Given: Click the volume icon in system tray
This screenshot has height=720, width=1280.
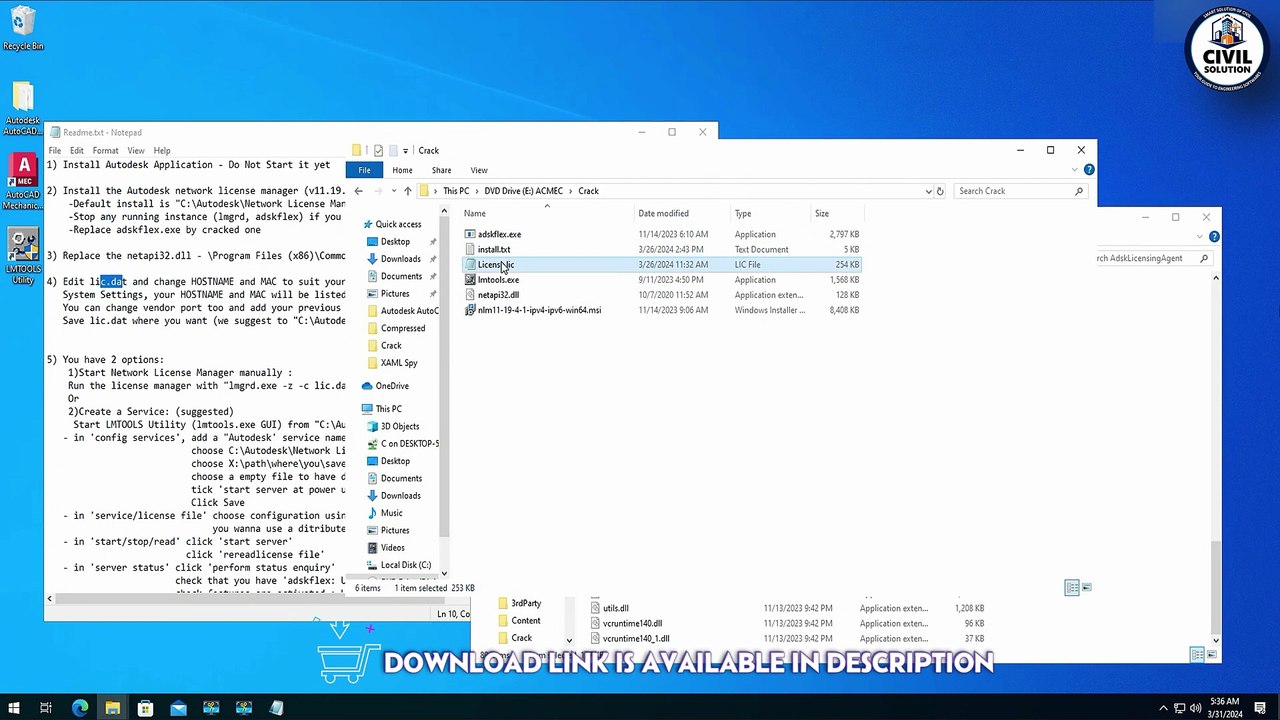Looking at the screenshot, I should [1195, 709].
